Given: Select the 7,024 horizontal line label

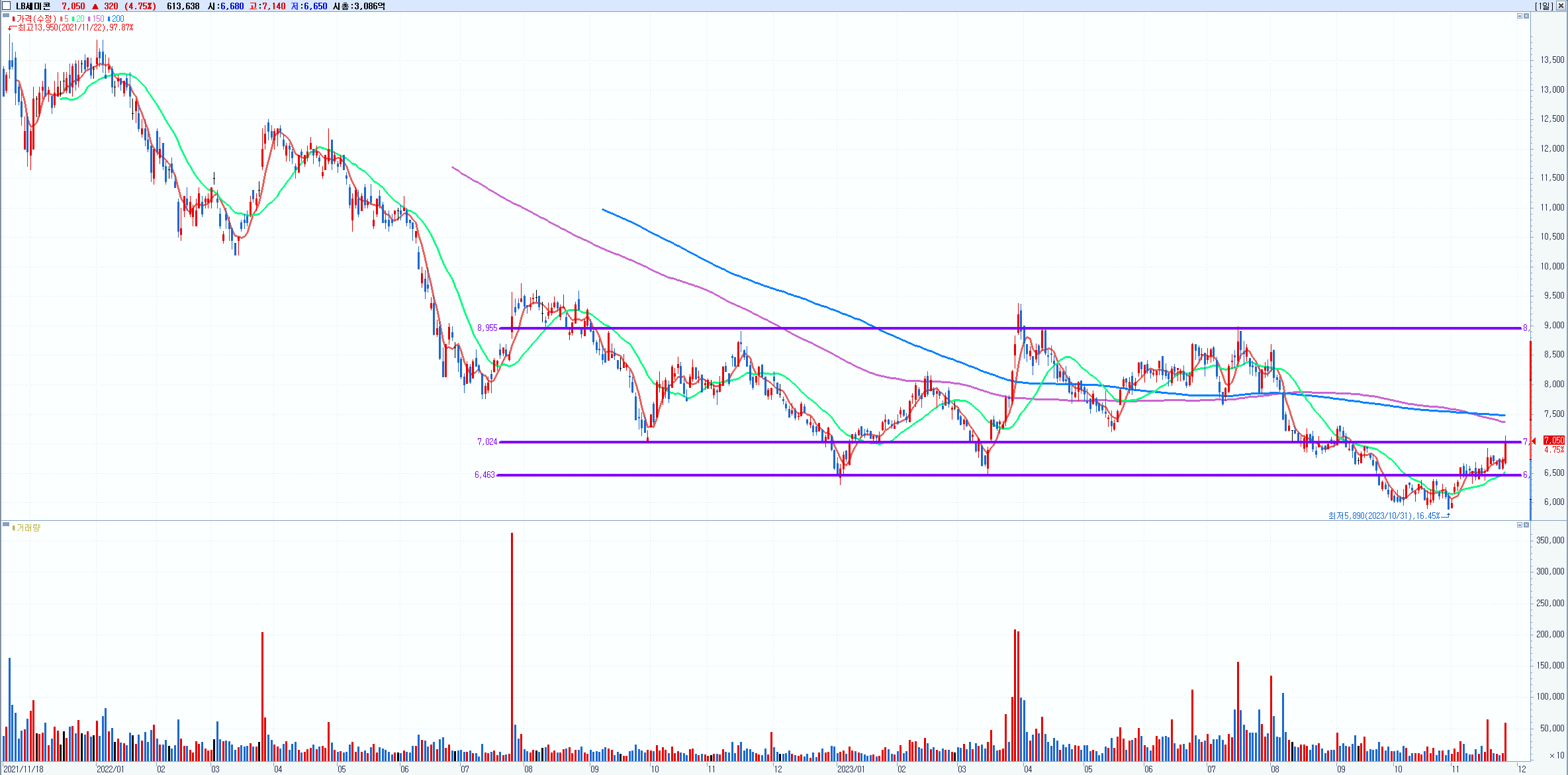Looking at the screenshot, I should [x=486, y=442].
